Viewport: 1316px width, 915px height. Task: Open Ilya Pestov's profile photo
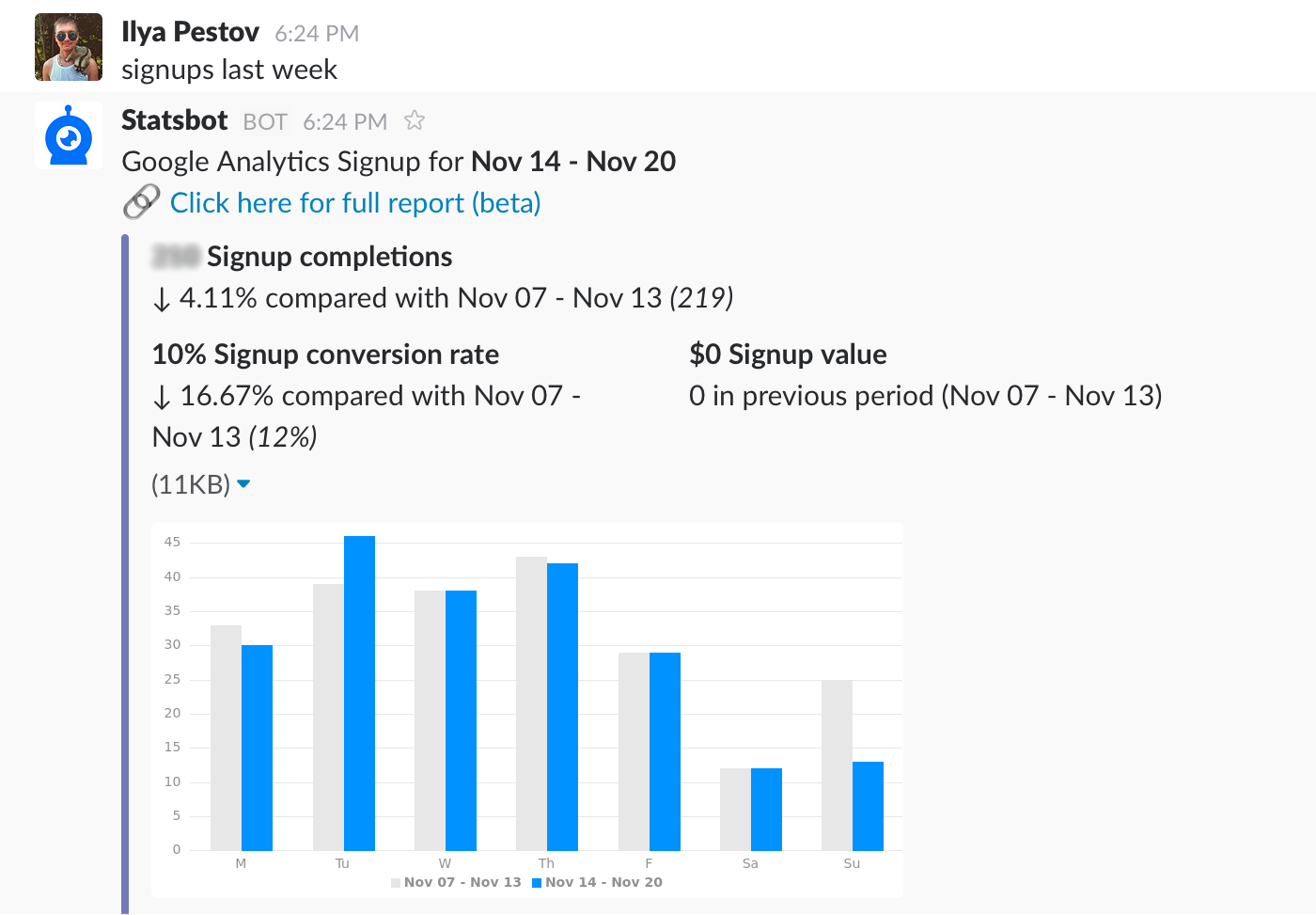click(x=69, y=47)
